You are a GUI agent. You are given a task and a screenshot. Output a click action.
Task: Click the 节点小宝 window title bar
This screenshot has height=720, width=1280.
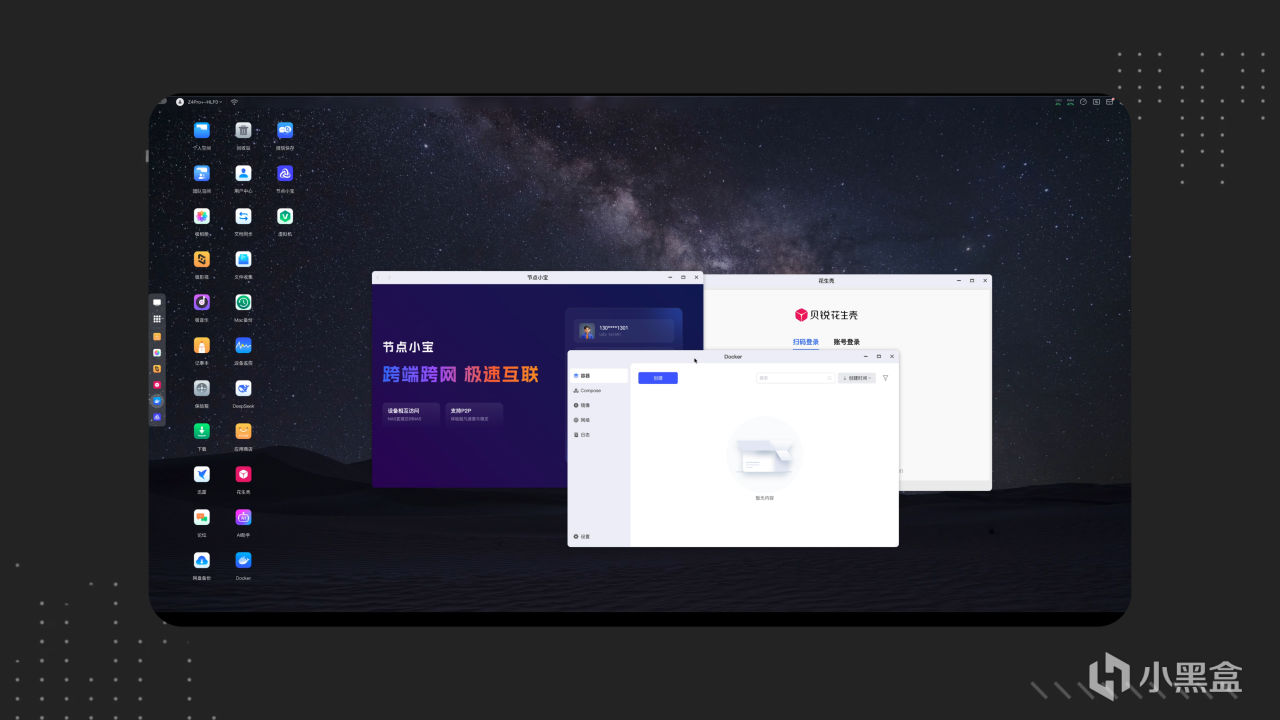click(x=538, y=277)
